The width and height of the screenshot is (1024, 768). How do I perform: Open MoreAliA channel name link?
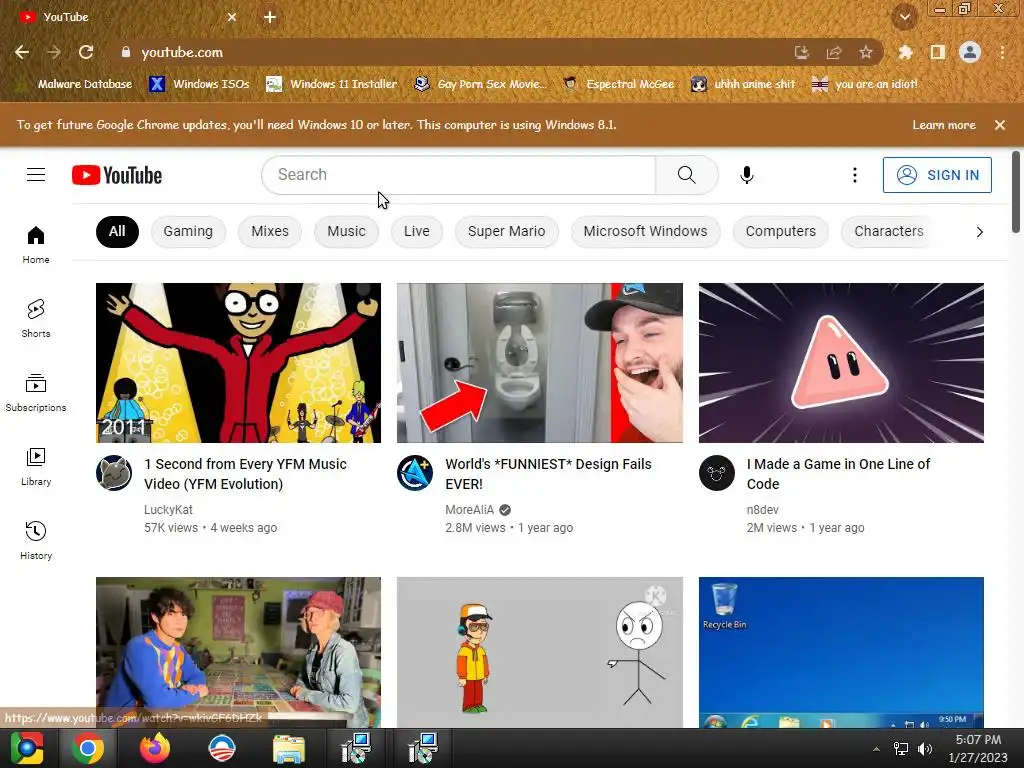point(470,509)
